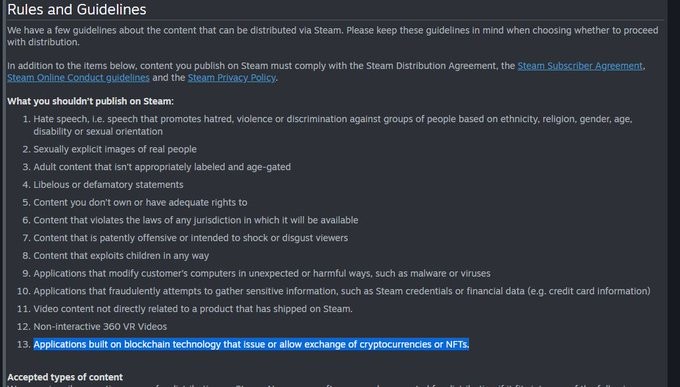Open the Steam Online Conduct guidelines link

[x=78, y=78]
